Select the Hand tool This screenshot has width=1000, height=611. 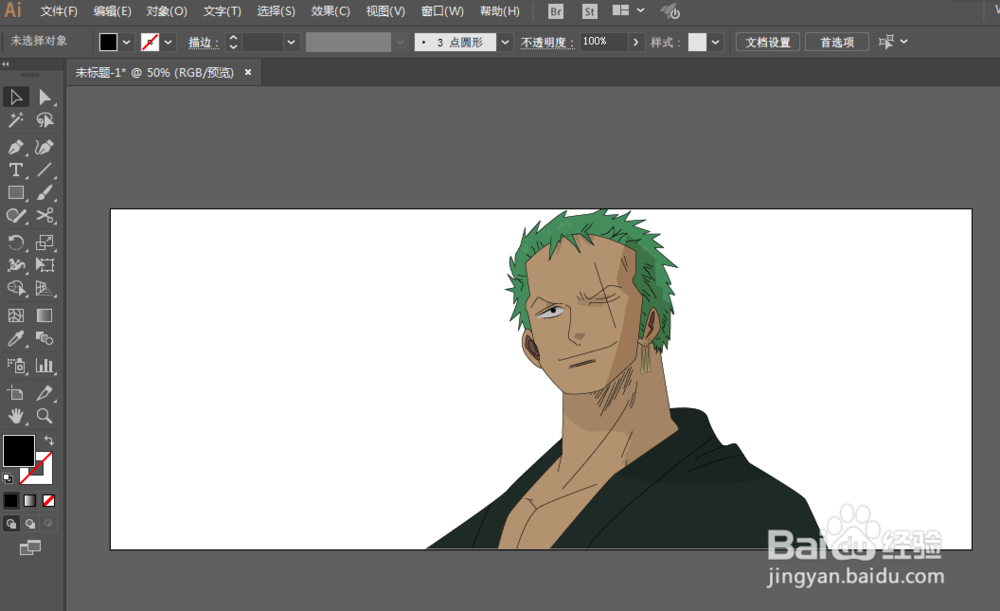[x=15, y=416]
